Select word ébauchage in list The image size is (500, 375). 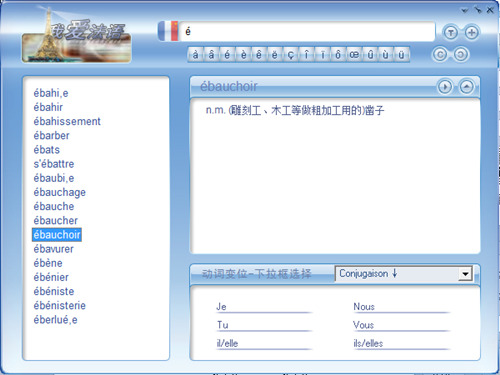[x=59, y=192]
